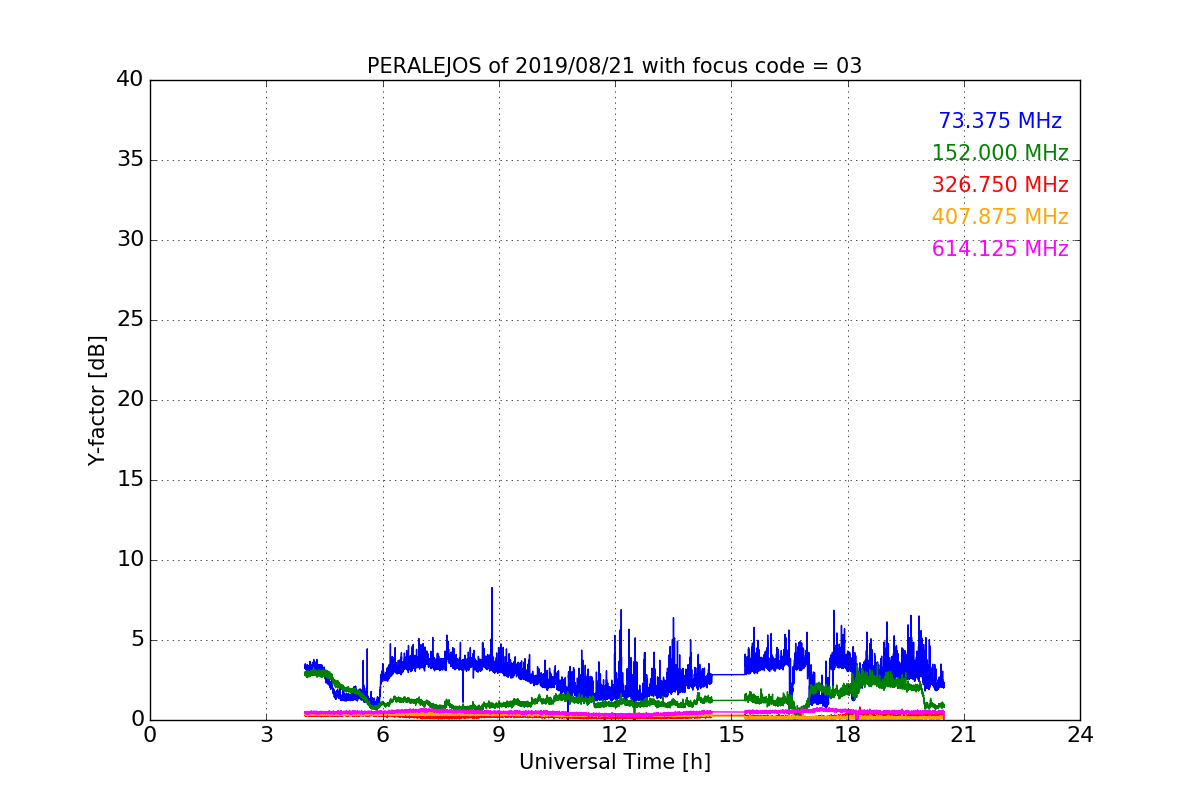Image resolution: width=1200 pixels, height=800 pixels.
Task: Click the x-axis tick label 15
Action: tap(731, 734)
